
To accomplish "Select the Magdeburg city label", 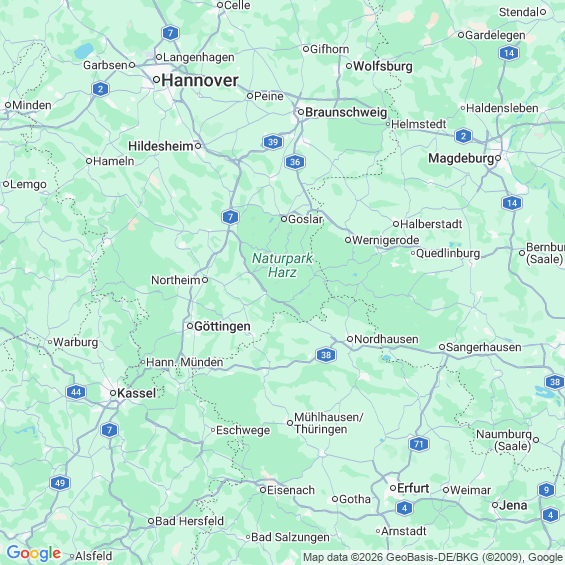I will coord(461,158).
